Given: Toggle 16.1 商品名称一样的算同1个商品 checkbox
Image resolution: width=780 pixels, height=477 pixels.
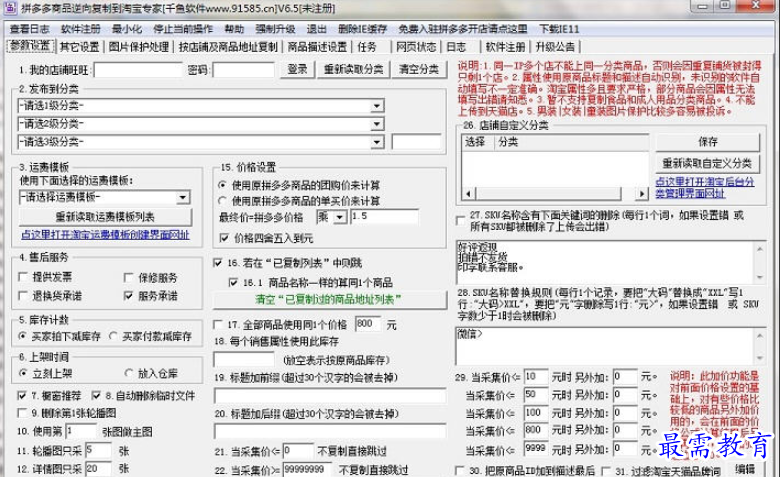Looking at the screenshot, I should [233, 283].
